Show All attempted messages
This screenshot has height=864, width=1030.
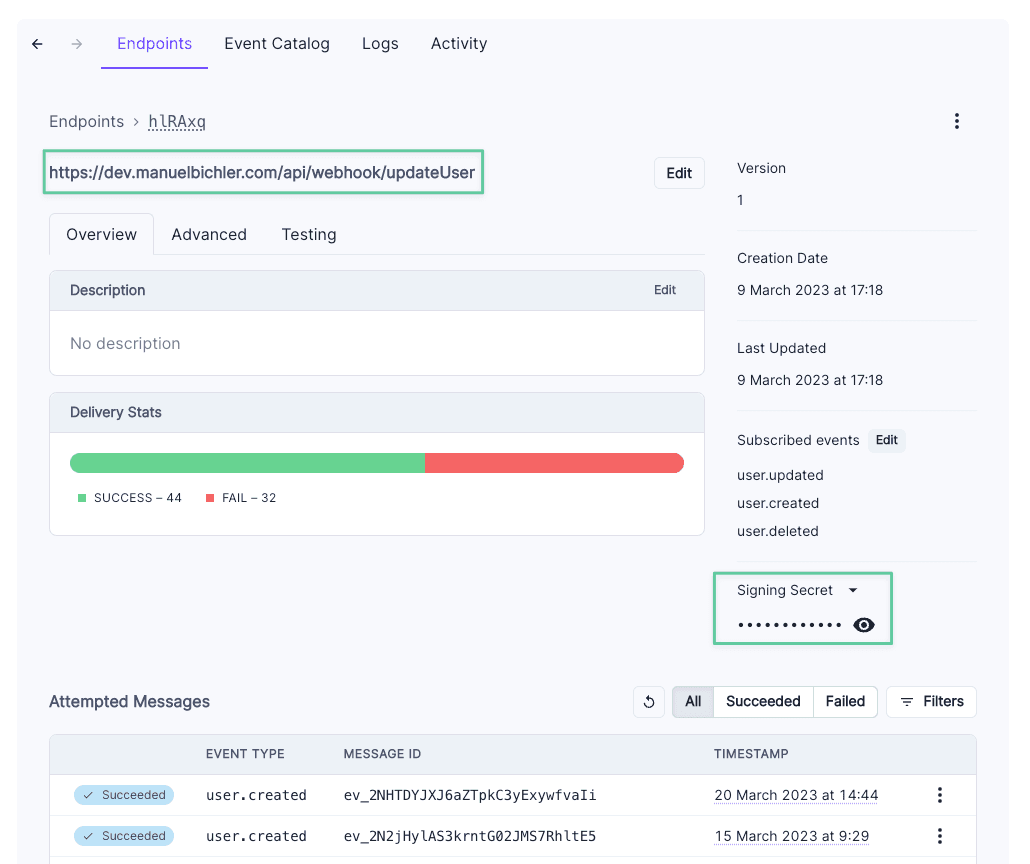[x=693, y=702]
